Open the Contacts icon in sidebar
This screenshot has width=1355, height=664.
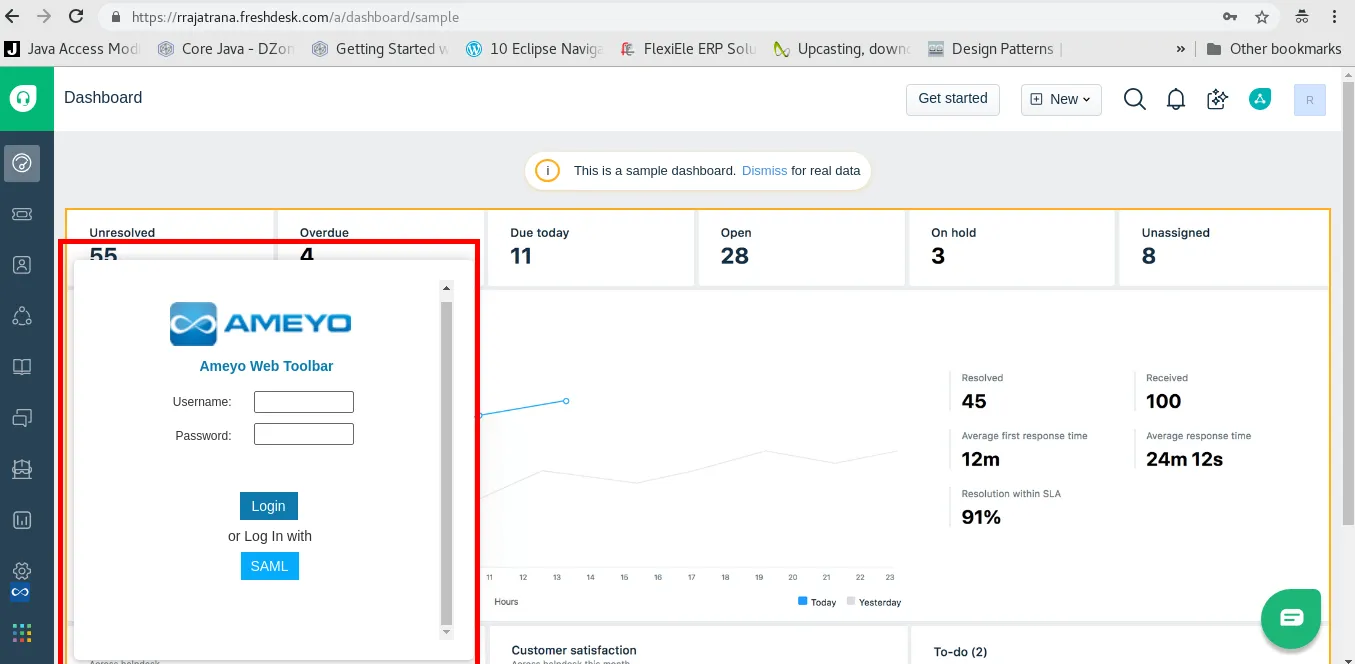(21, 265)
